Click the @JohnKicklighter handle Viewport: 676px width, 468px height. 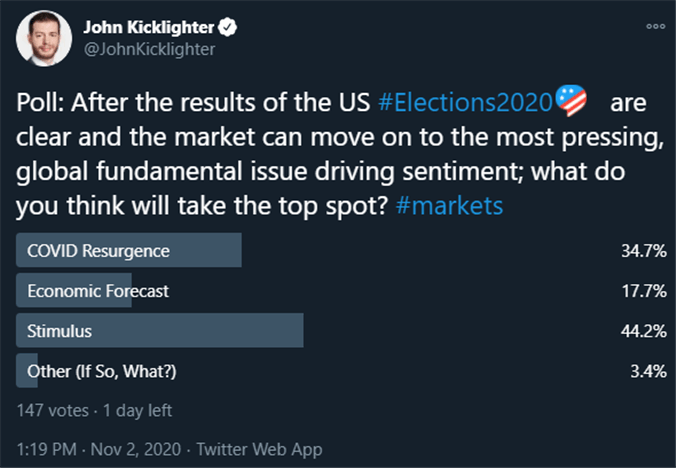(x=149, y=49)
